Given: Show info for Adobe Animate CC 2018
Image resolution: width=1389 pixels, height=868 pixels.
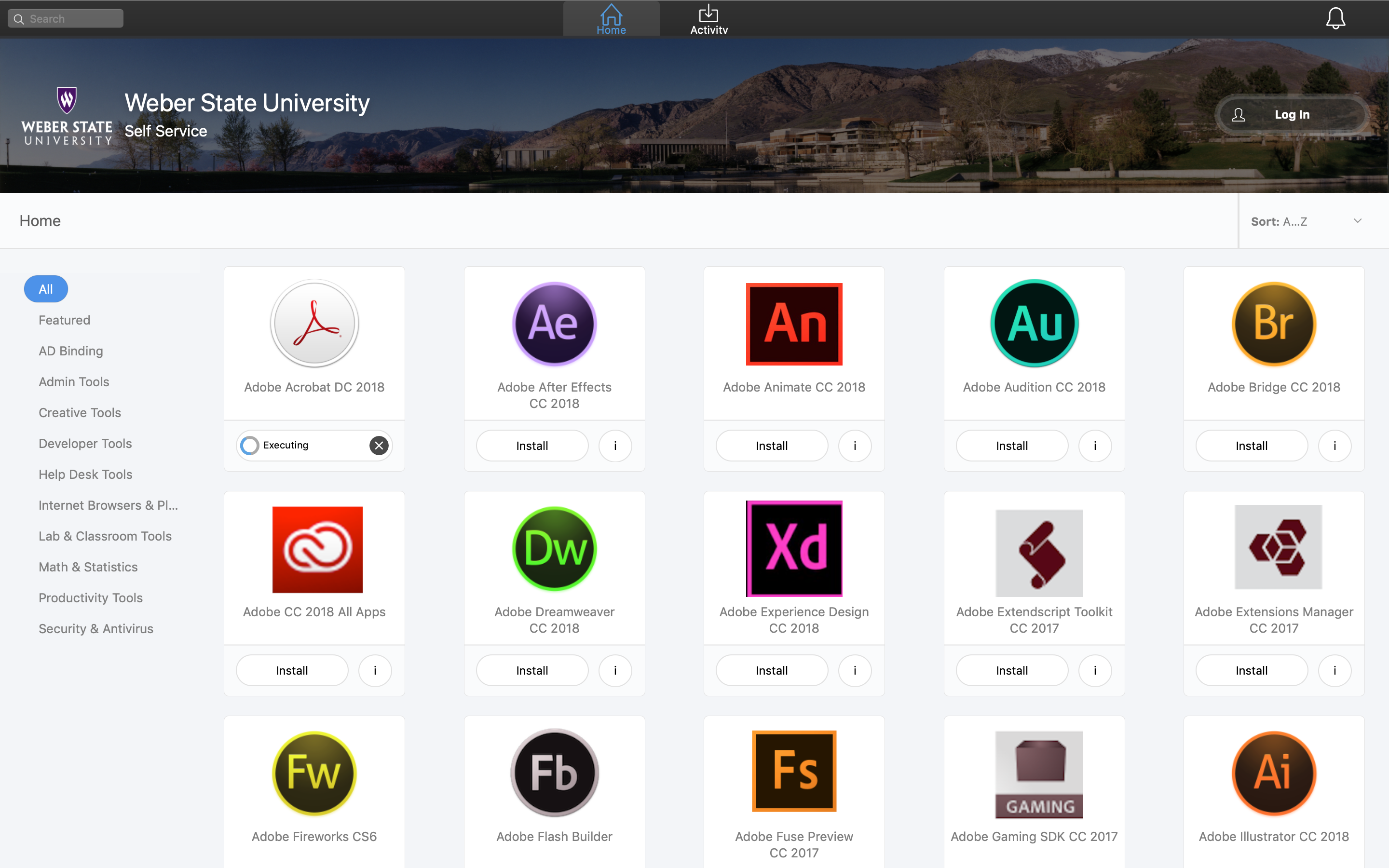Looking at the screenshot, I should coord(855,446).
